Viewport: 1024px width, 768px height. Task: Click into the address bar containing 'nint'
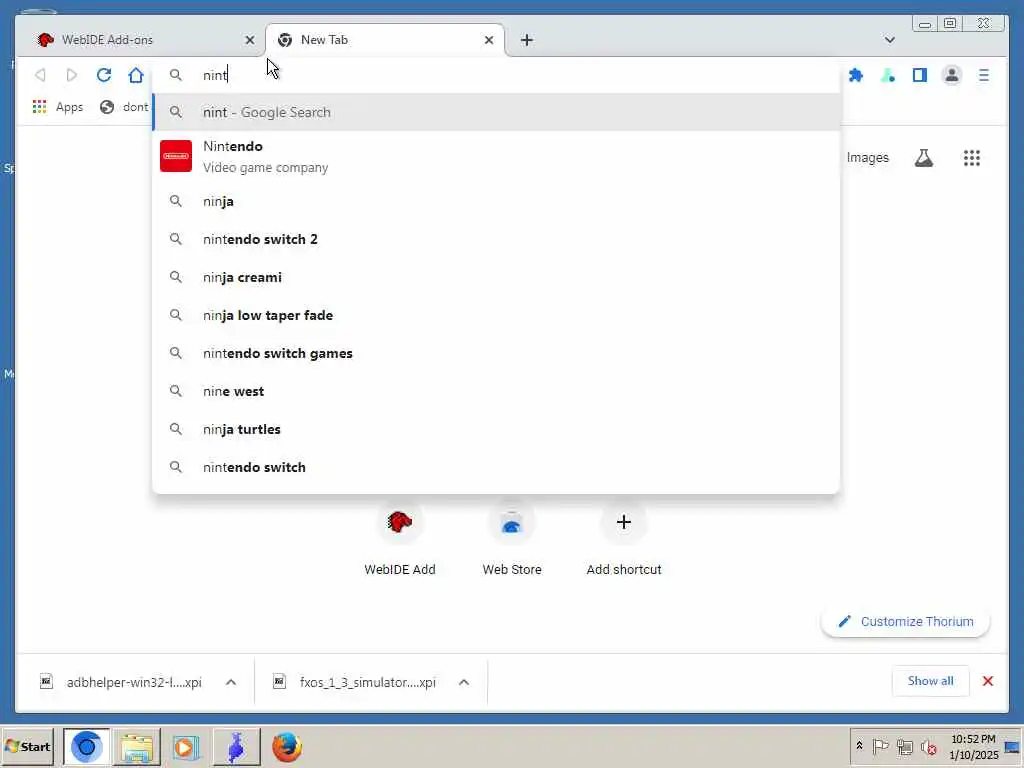click(496, 75)
